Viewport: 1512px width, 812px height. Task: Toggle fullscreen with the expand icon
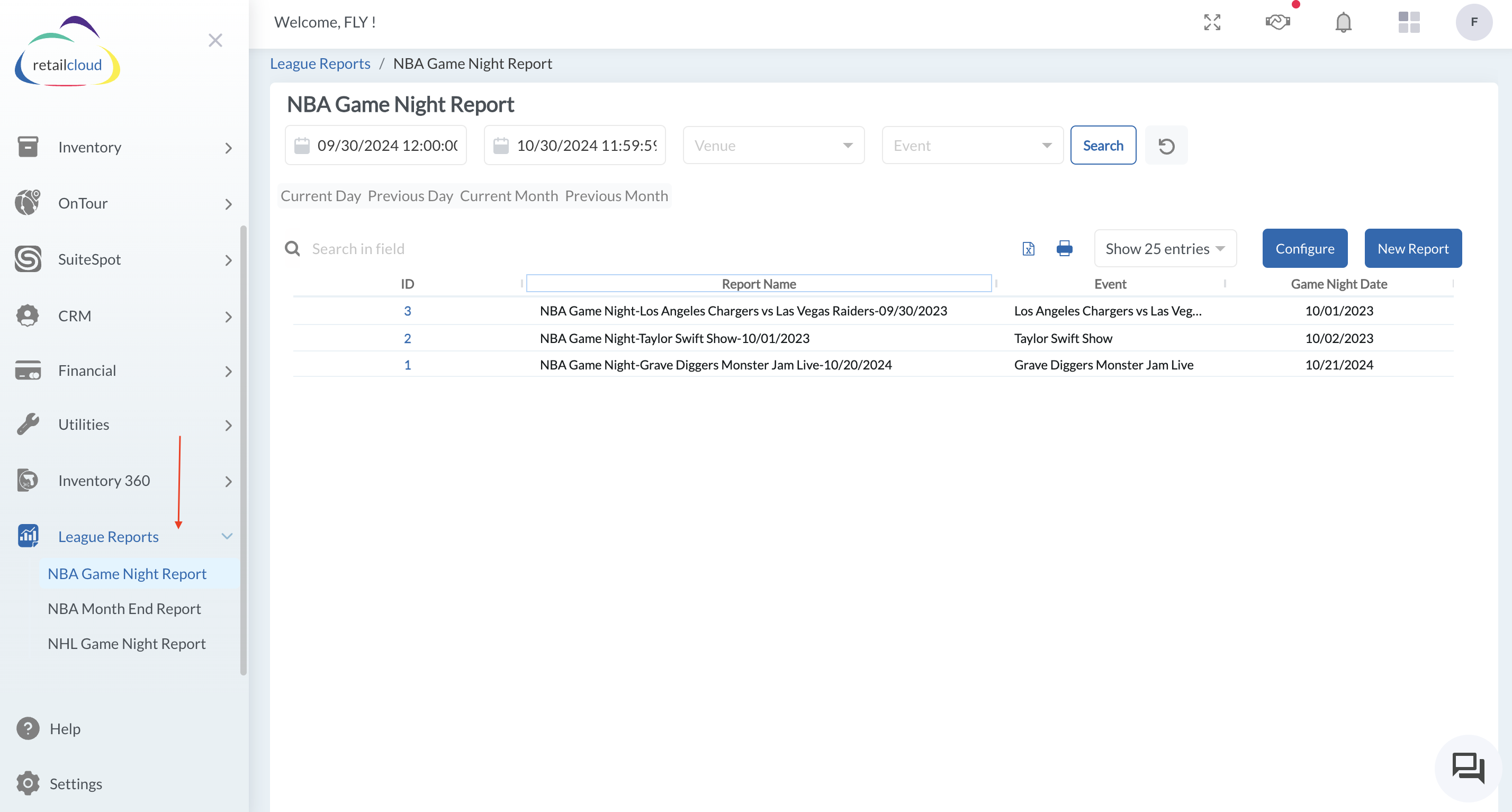pos(1212,22)
